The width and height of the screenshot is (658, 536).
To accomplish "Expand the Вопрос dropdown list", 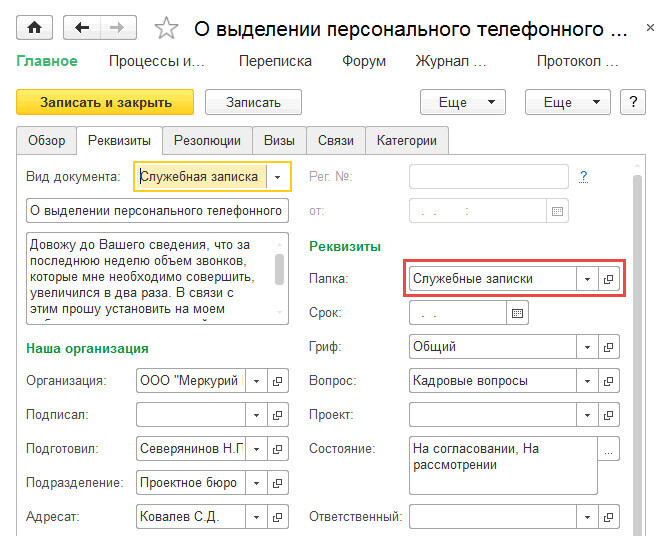I will 587,381.
